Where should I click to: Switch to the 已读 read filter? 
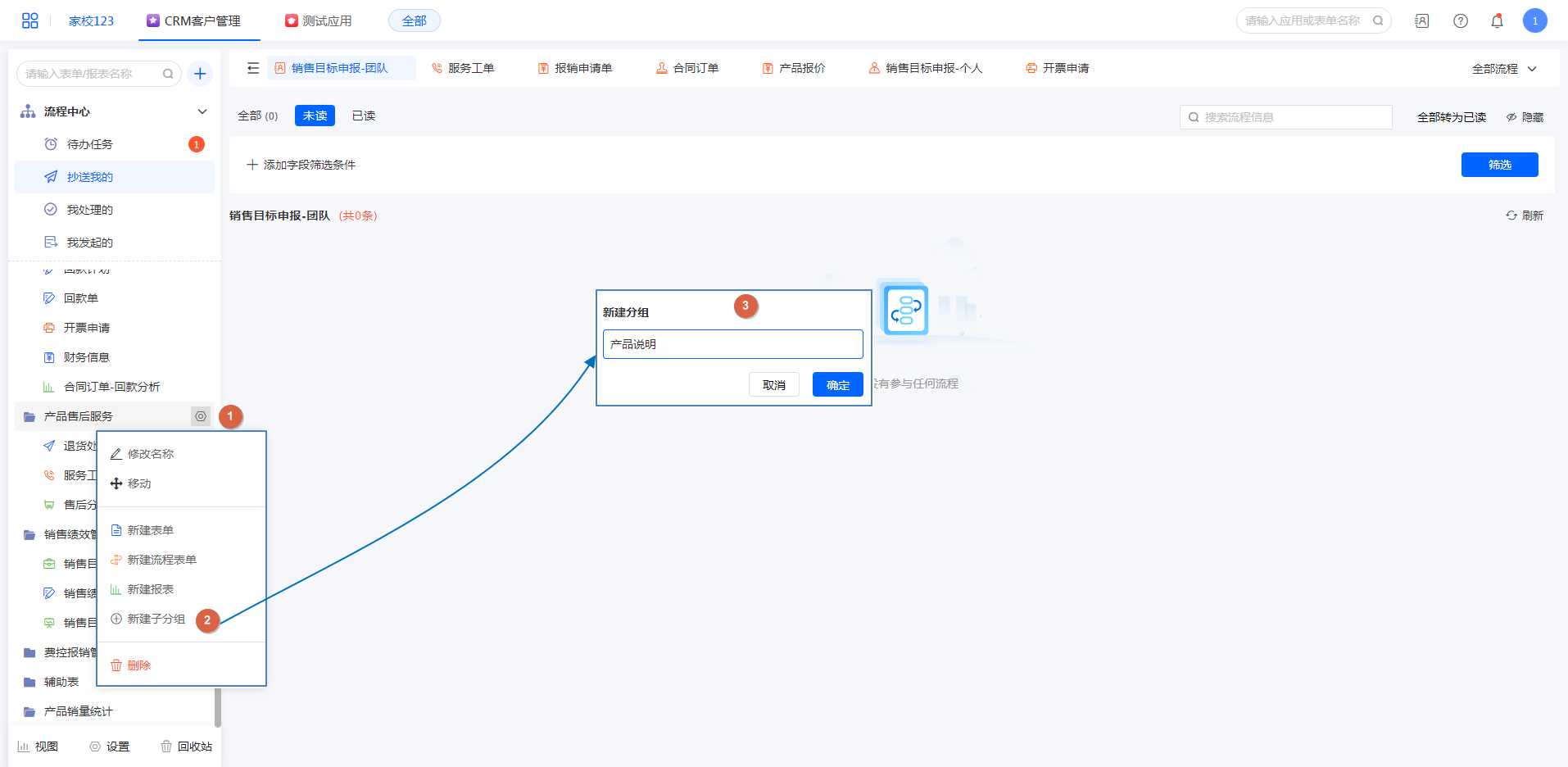364,116
